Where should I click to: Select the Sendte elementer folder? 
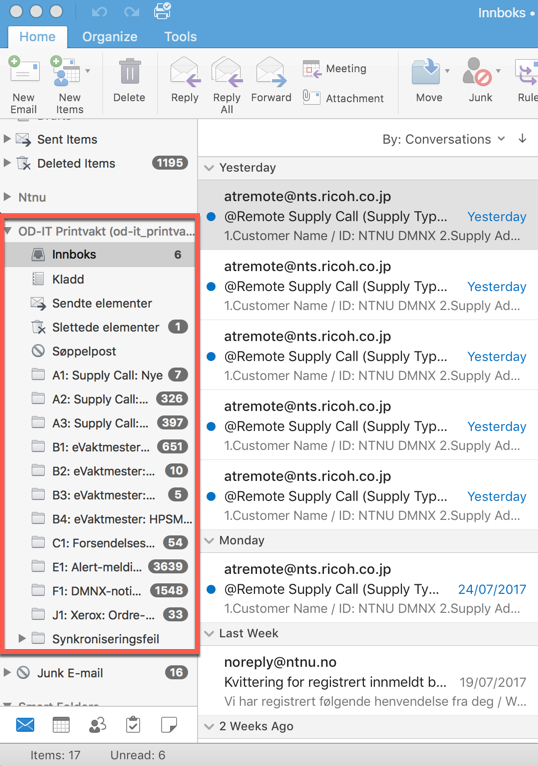(x=100, y=303)
